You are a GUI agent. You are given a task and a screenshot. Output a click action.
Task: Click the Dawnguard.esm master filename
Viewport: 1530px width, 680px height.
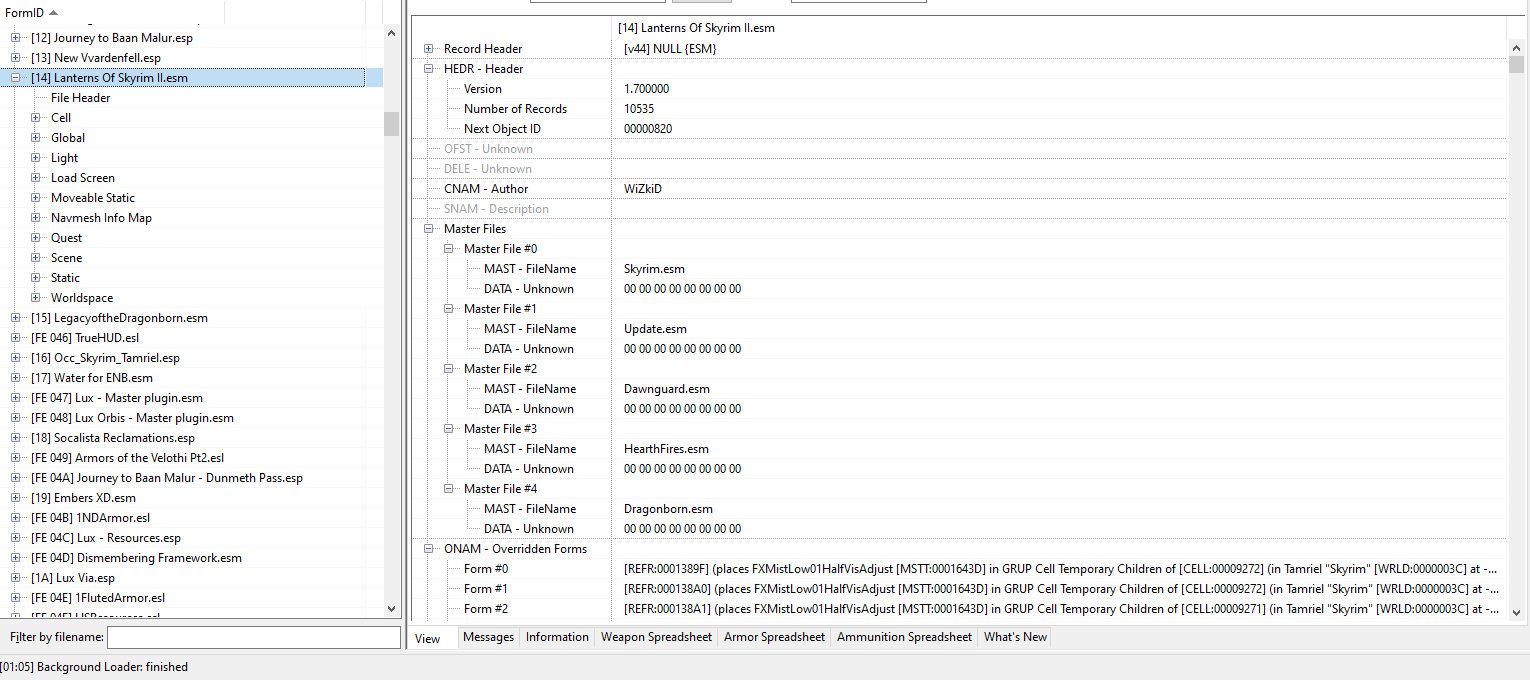(x=667, y=389)
